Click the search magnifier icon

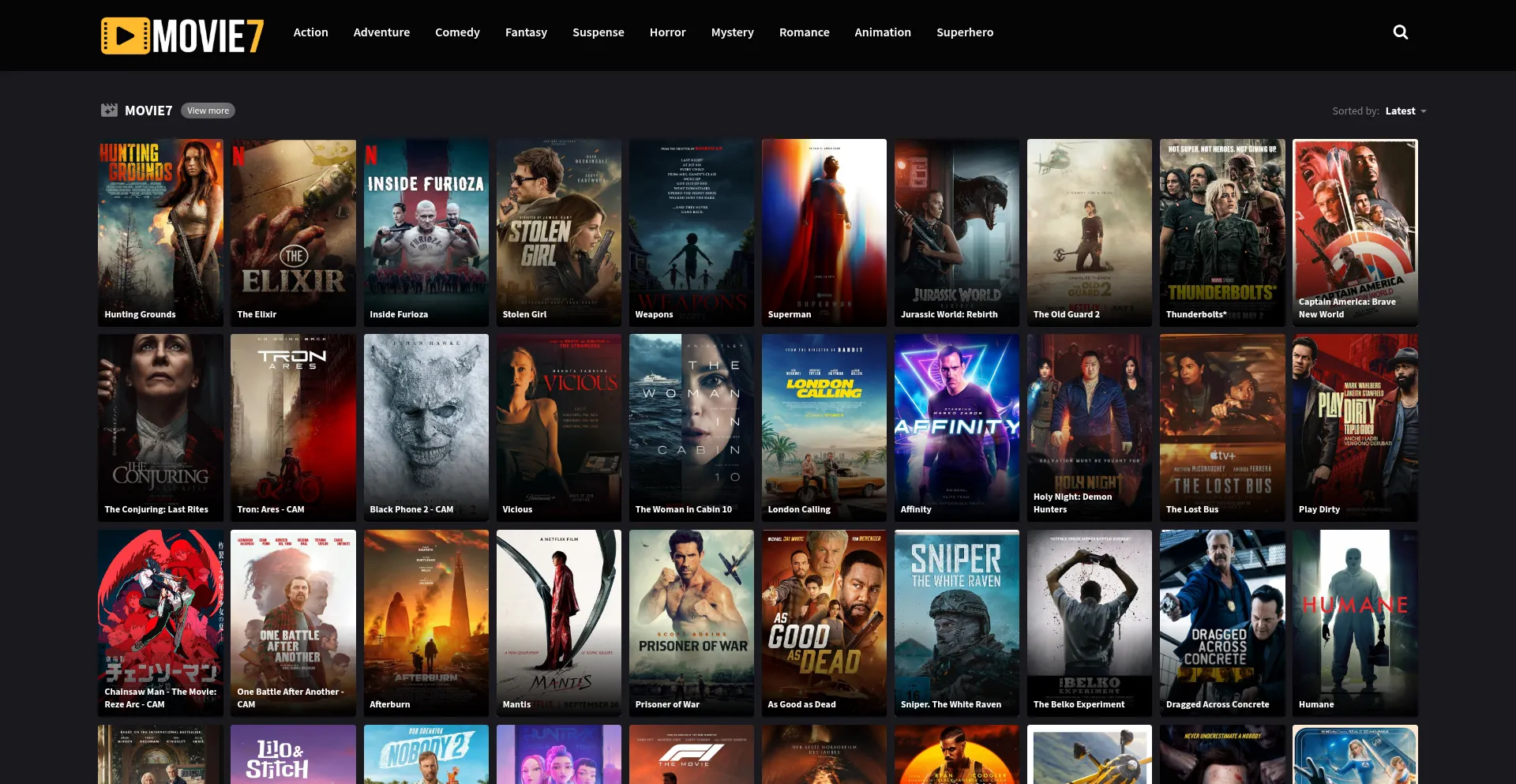pyautogui.click(x=1400, y=32)
